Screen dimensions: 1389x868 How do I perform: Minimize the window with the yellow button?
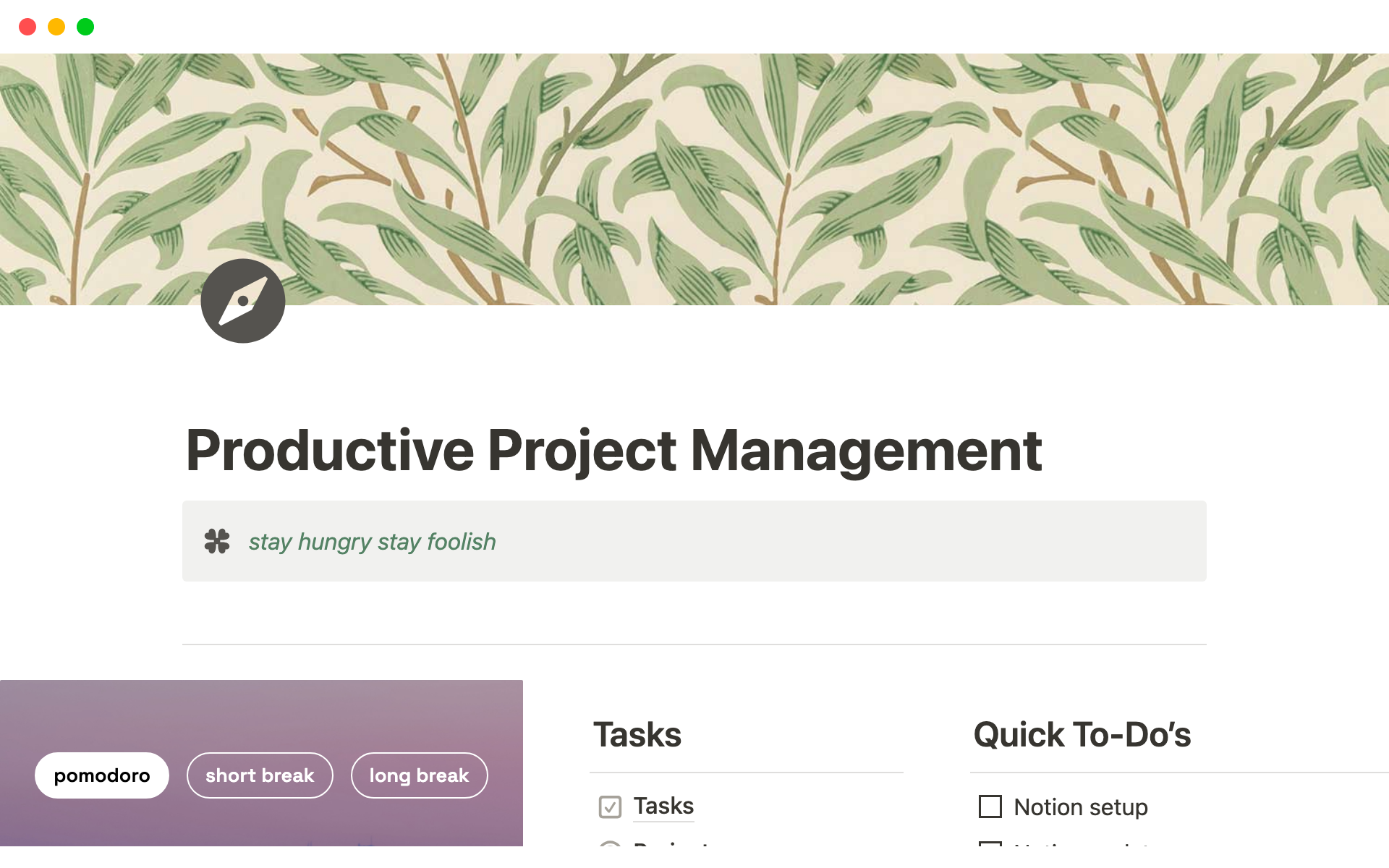click(56, 27)
